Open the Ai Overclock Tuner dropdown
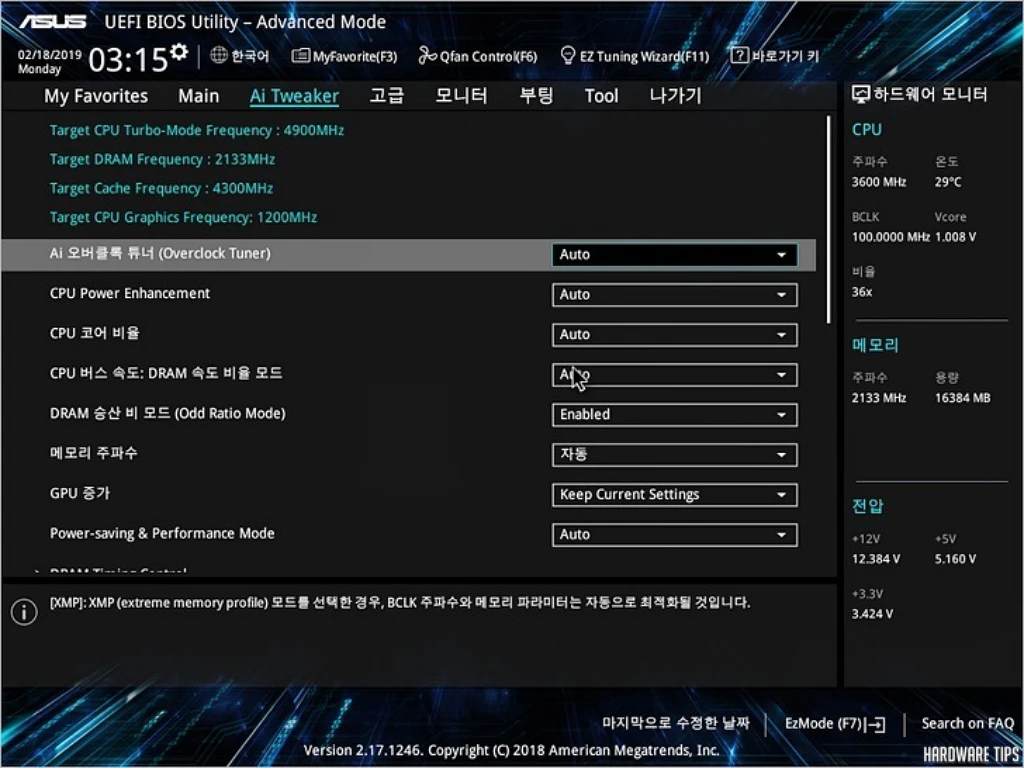The width and height of the screenshot is (1024, 768). 674,255
